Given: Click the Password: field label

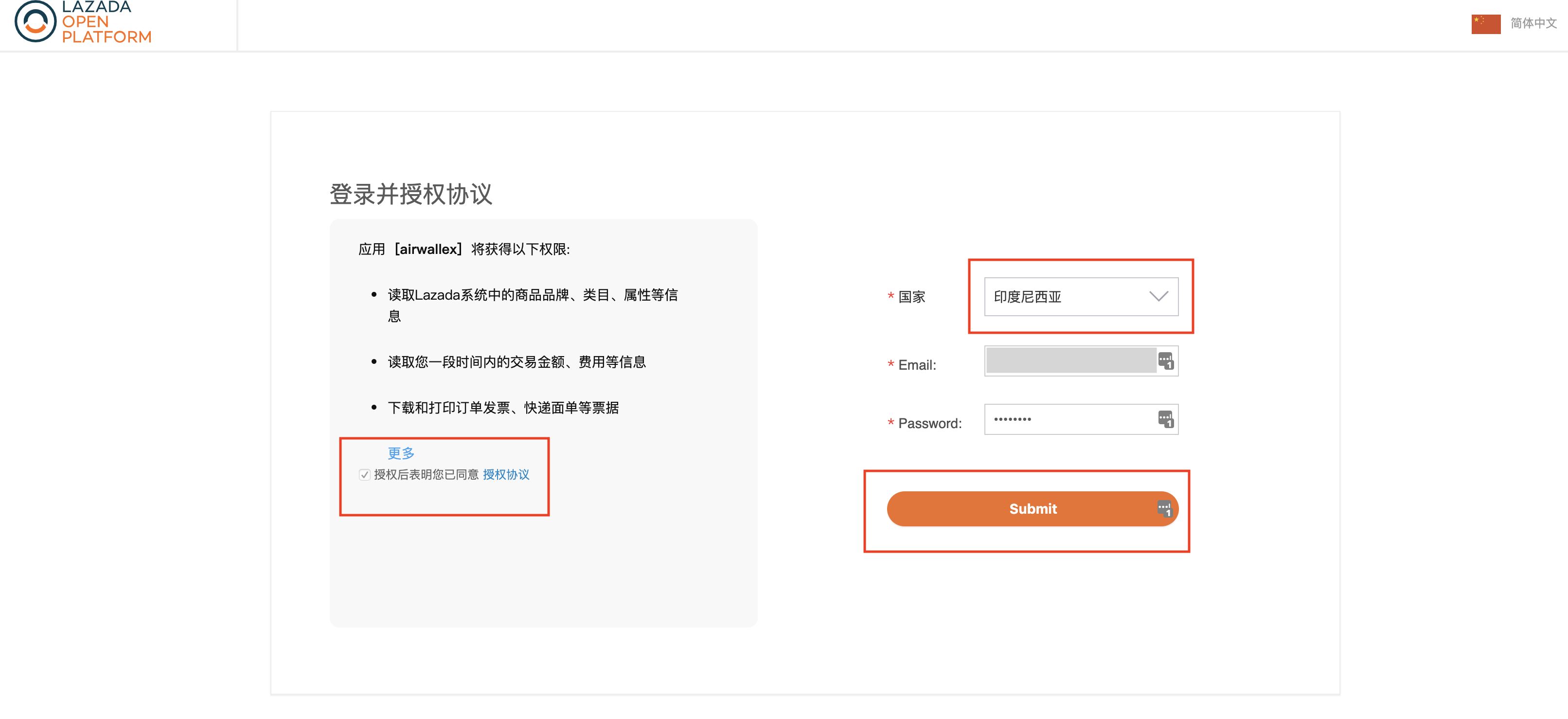Looking at the screenshot, I should point(929,424).
